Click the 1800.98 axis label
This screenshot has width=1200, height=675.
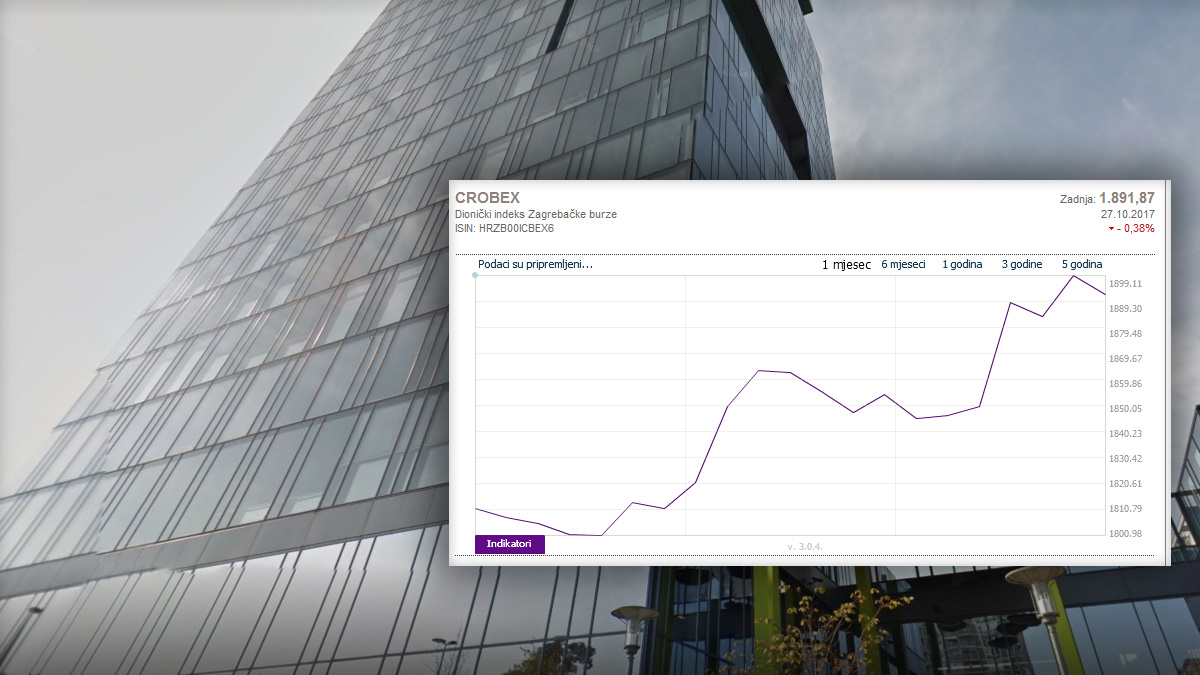click(1126, 534)
